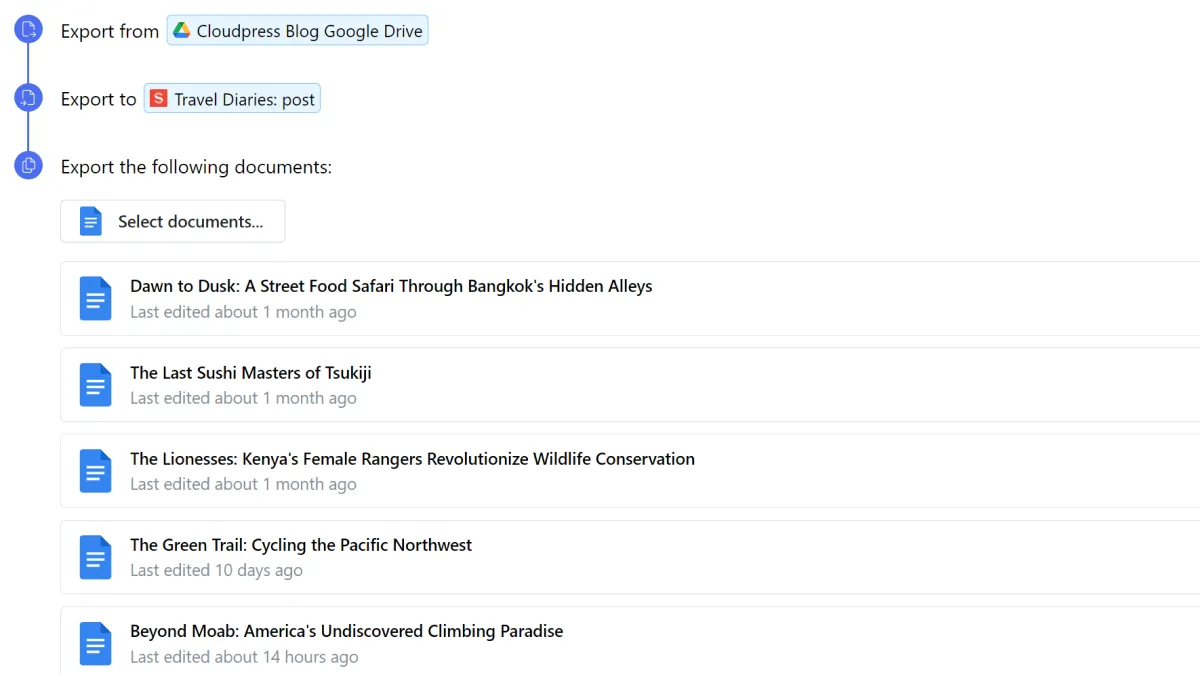Click the Last edited 10 days ago text
Viewport: 1200px width, 675px height.
pos(216,570)
